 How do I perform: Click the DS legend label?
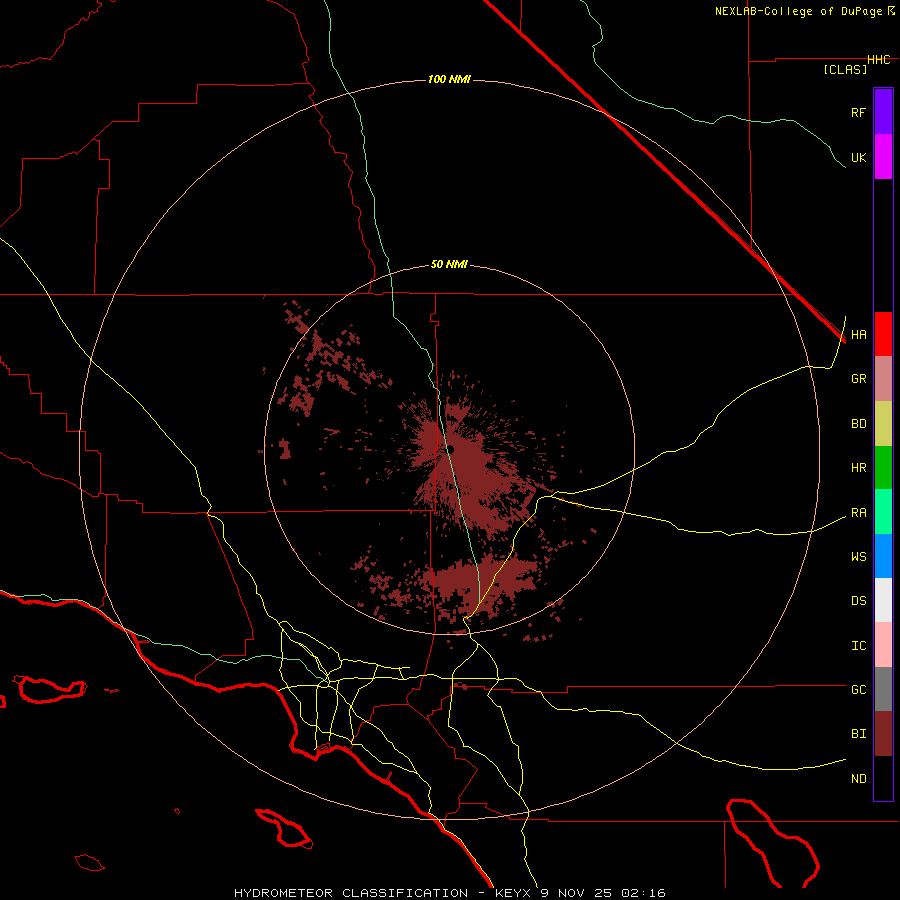[x=858, y=601]
